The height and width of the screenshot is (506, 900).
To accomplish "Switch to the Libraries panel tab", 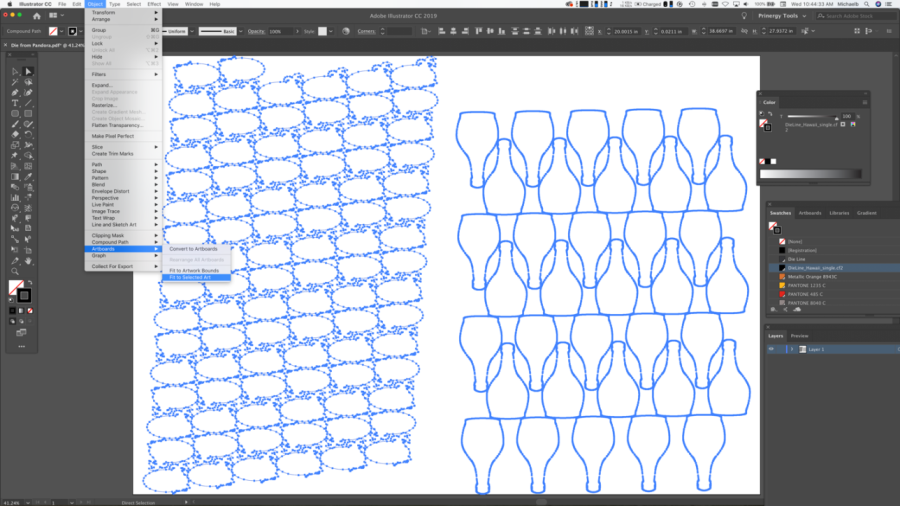I will pyautogui.click(x=839, y=213).
